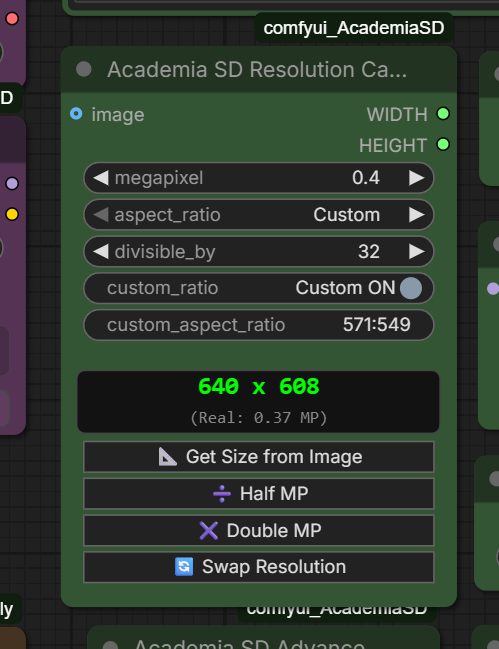
Task: Click the comfyui_AcademiaSD badge above node
Action: pyautogui.click(x=354, y=28)
